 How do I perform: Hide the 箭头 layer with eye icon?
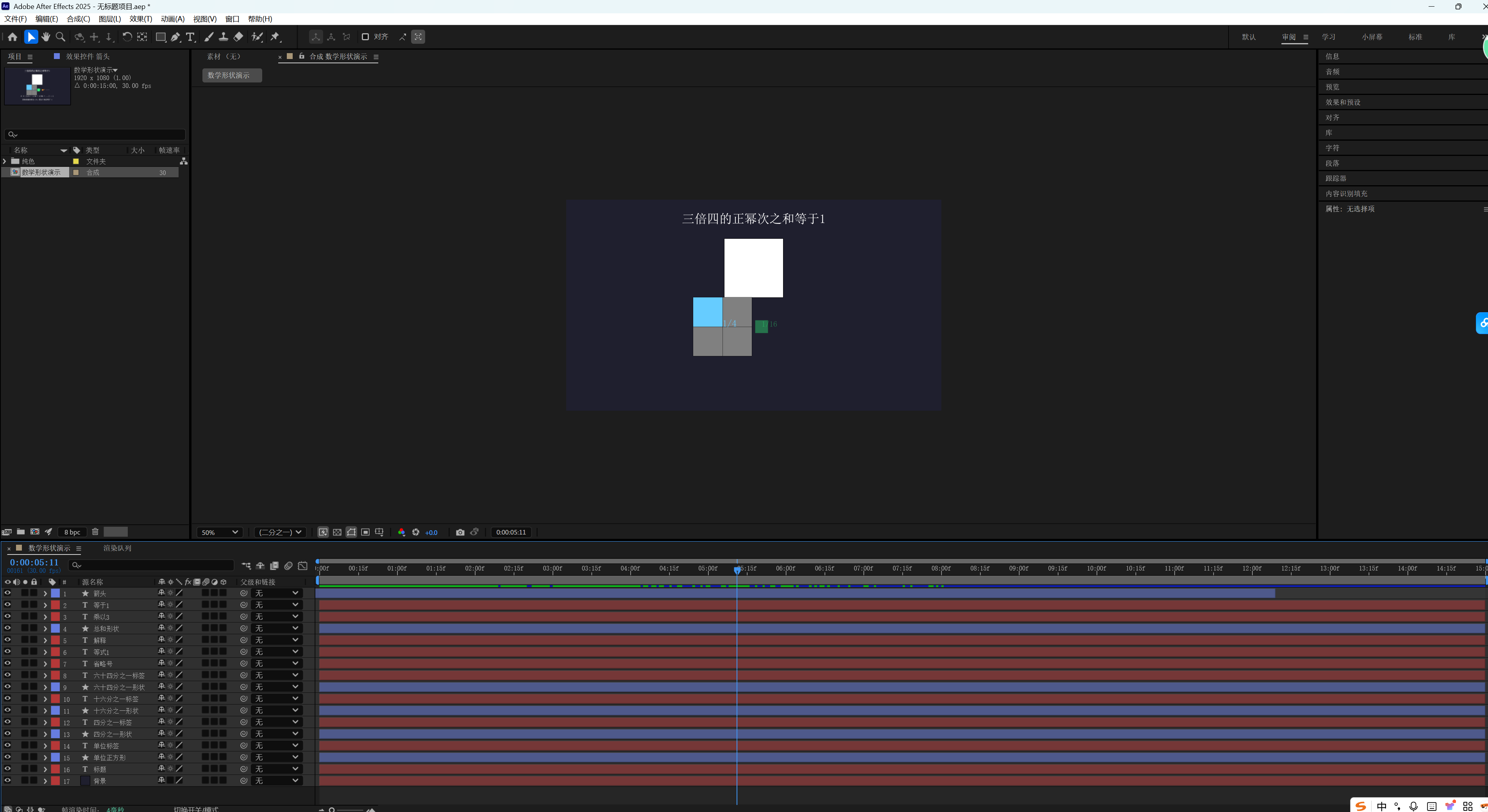click(7, 593)
